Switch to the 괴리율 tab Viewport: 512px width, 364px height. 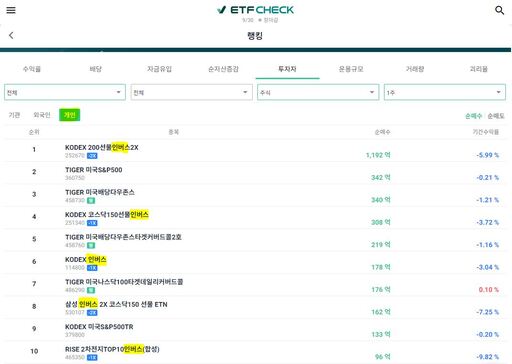[479, 69]
